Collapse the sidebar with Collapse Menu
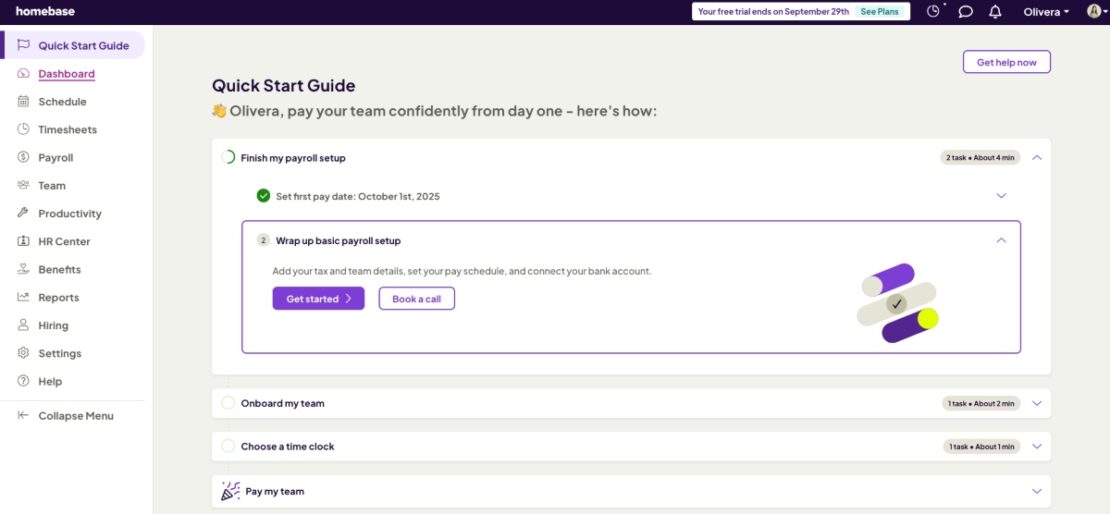This screenshot has height=514, width=1110. tap(75, 416)
